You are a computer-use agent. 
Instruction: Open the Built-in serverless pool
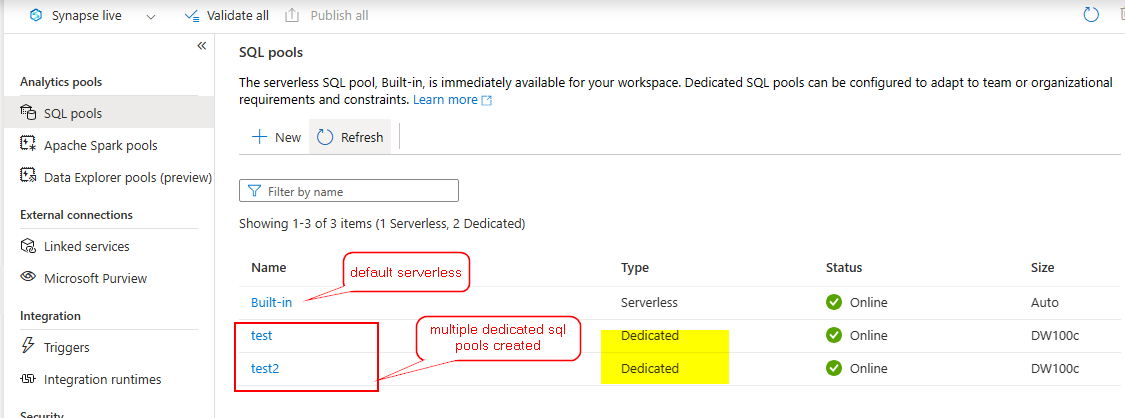(271, 303)
